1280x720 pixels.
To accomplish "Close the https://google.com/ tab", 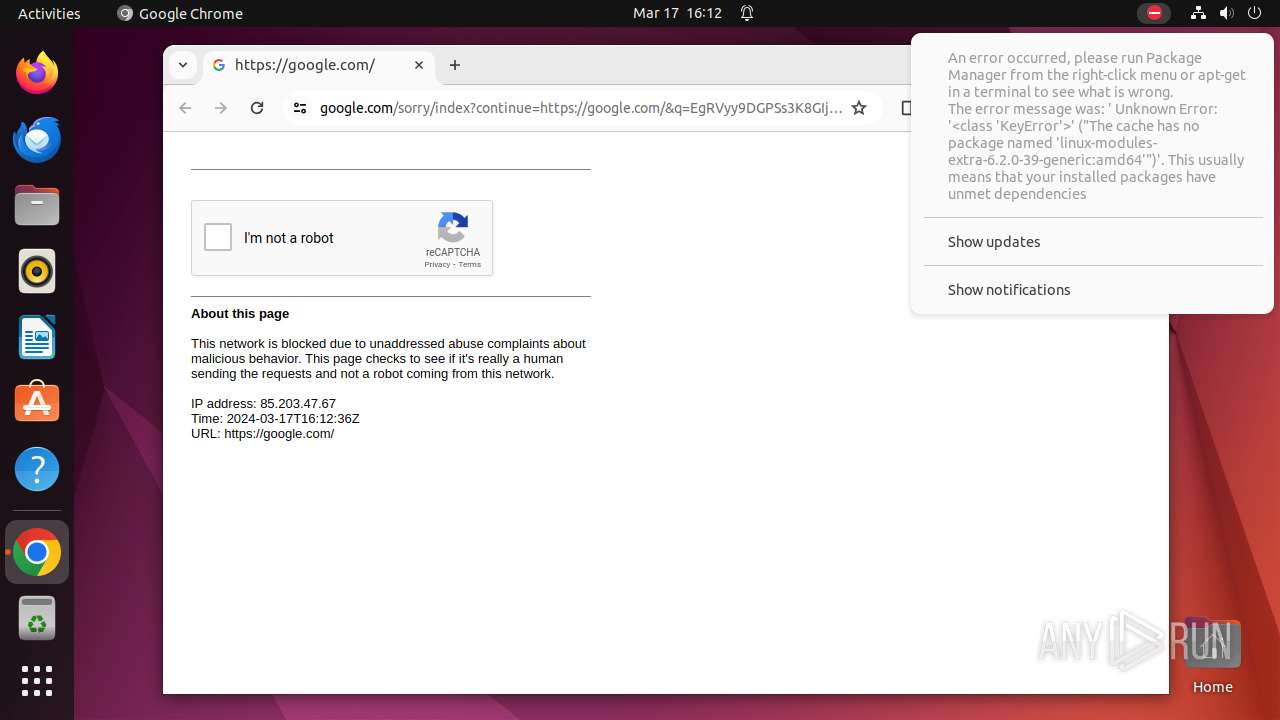I will [419, 65].
